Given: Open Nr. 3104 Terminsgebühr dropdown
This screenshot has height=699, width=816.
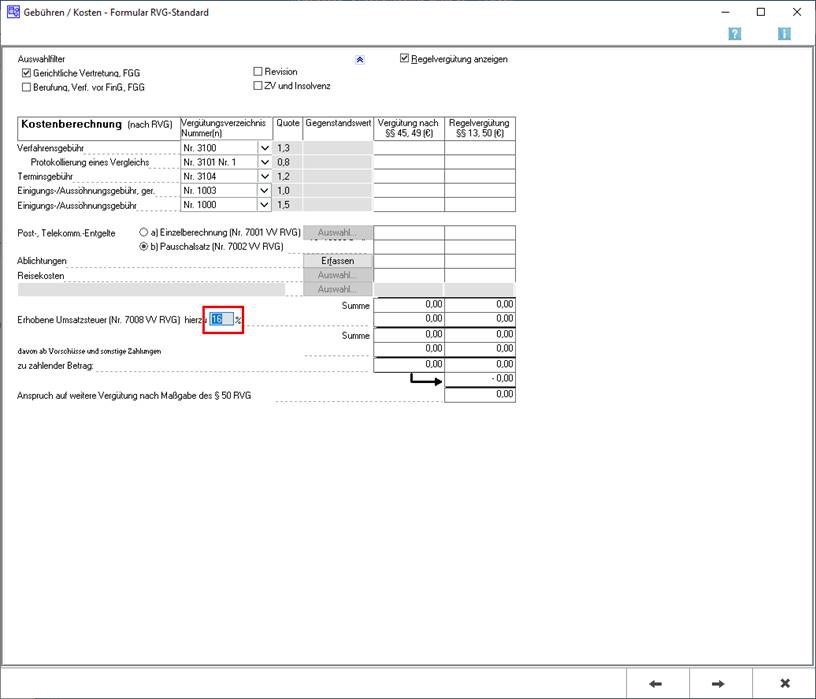Looking at the screenshot, I should coord(264,176).
